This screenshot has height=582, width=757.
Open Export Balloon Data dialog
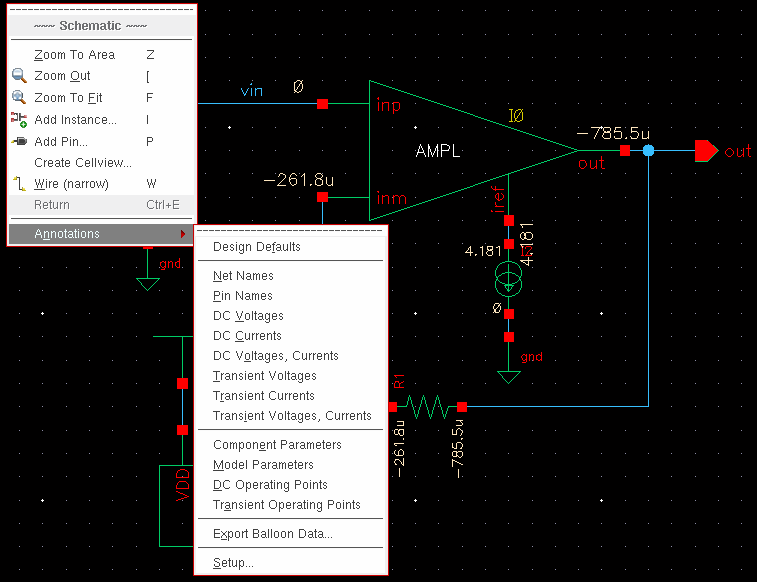pos(272,534)
